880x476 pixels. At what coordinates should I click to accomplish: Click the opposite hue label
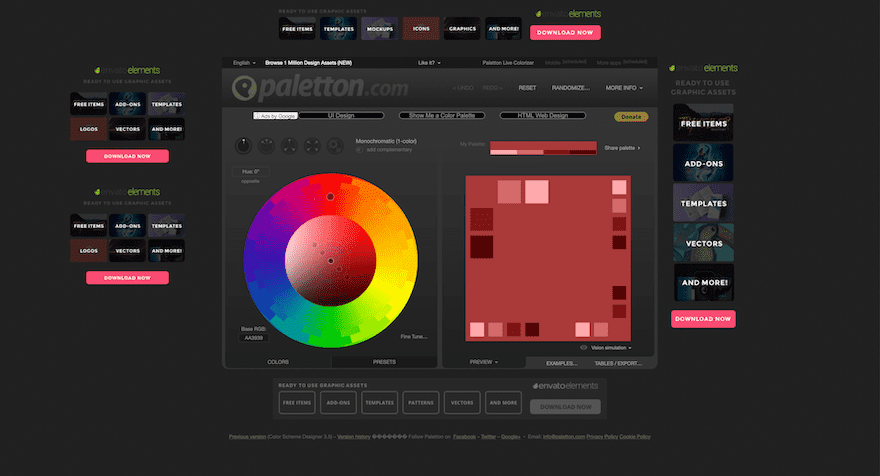pos(250,181)
